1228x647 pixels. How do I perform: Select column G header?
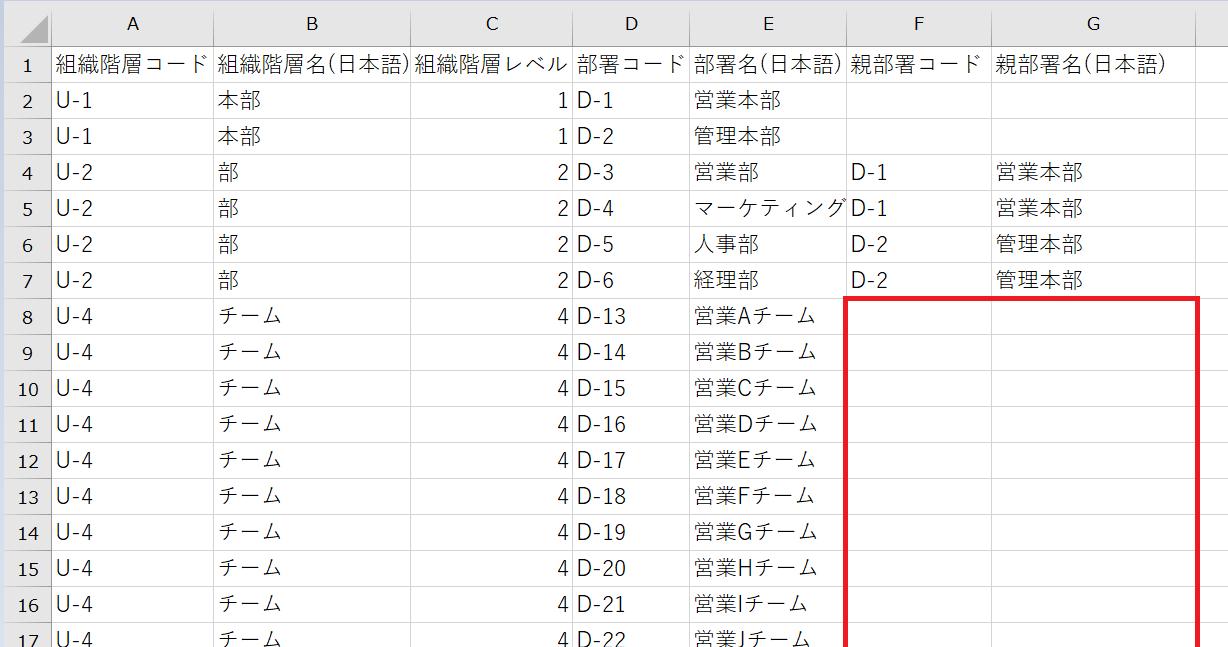1093,24
